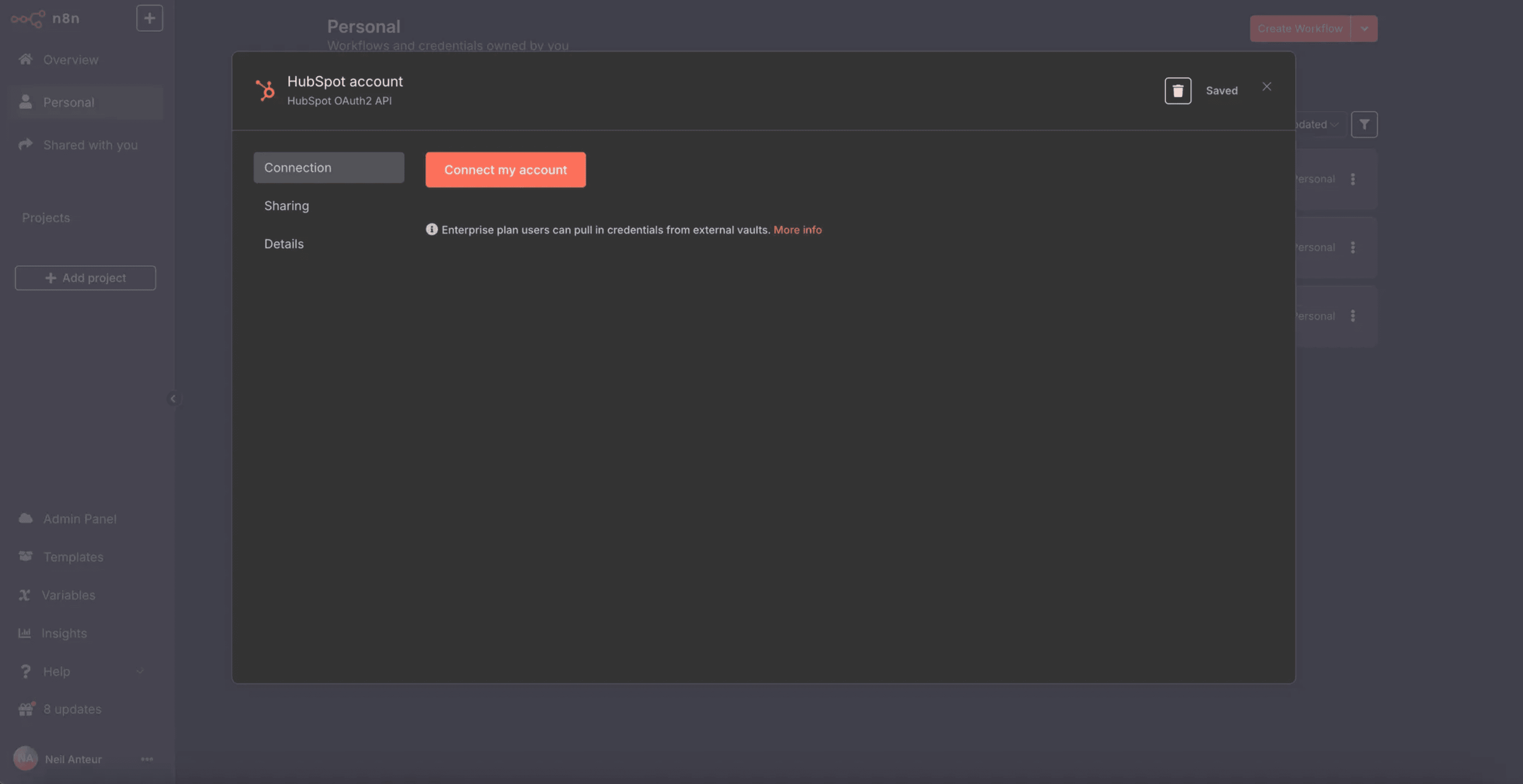Open the sort by updated dropdown
Screen dimensions: 1523x784
click(1320, 125)
